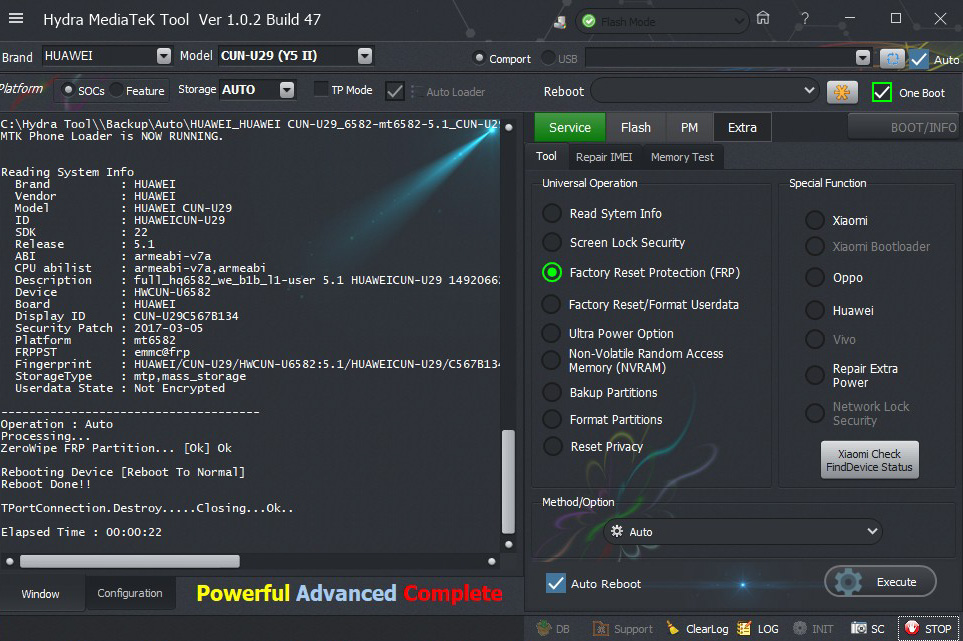
Task: Open the Method/Option Auto dropdown
Action: (743, 532)
